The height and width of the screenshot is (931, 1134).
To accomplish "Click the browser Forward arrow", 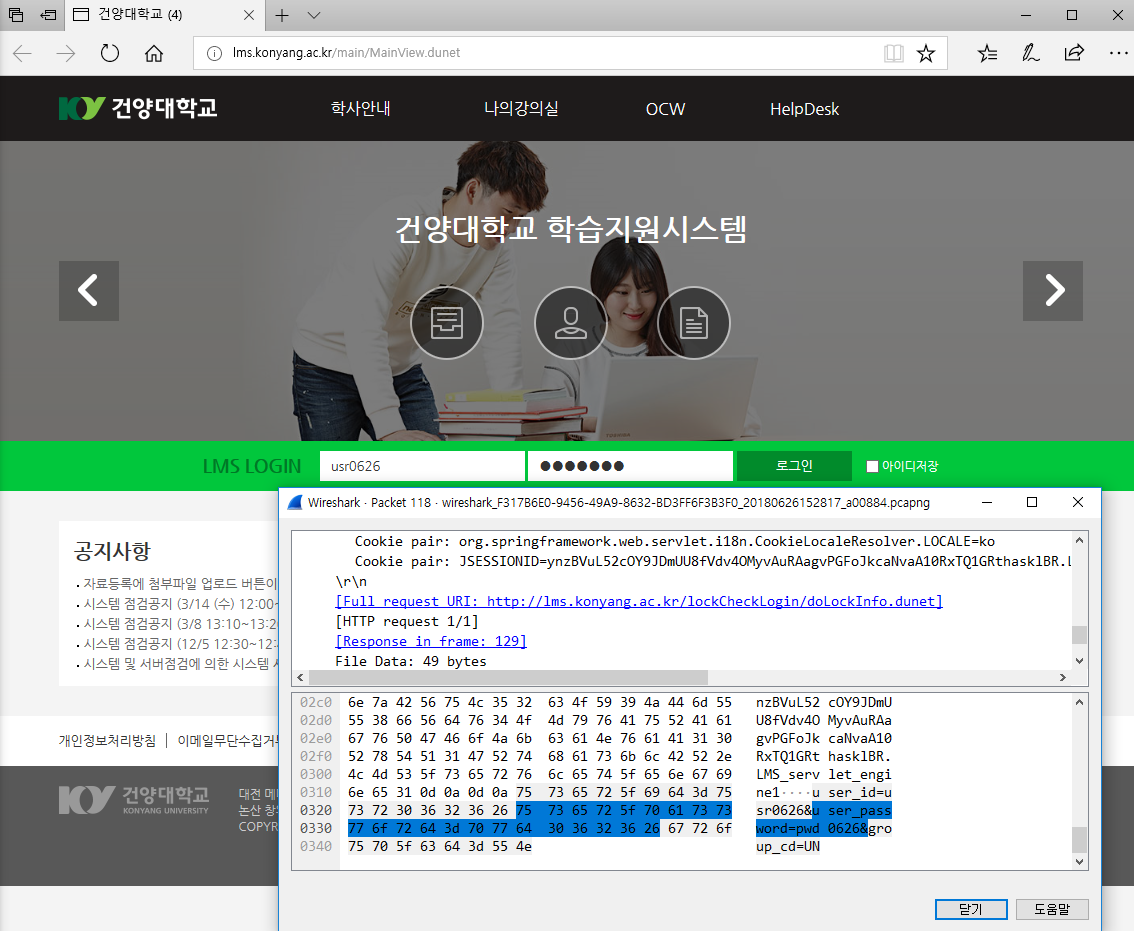I will [66, 53].
